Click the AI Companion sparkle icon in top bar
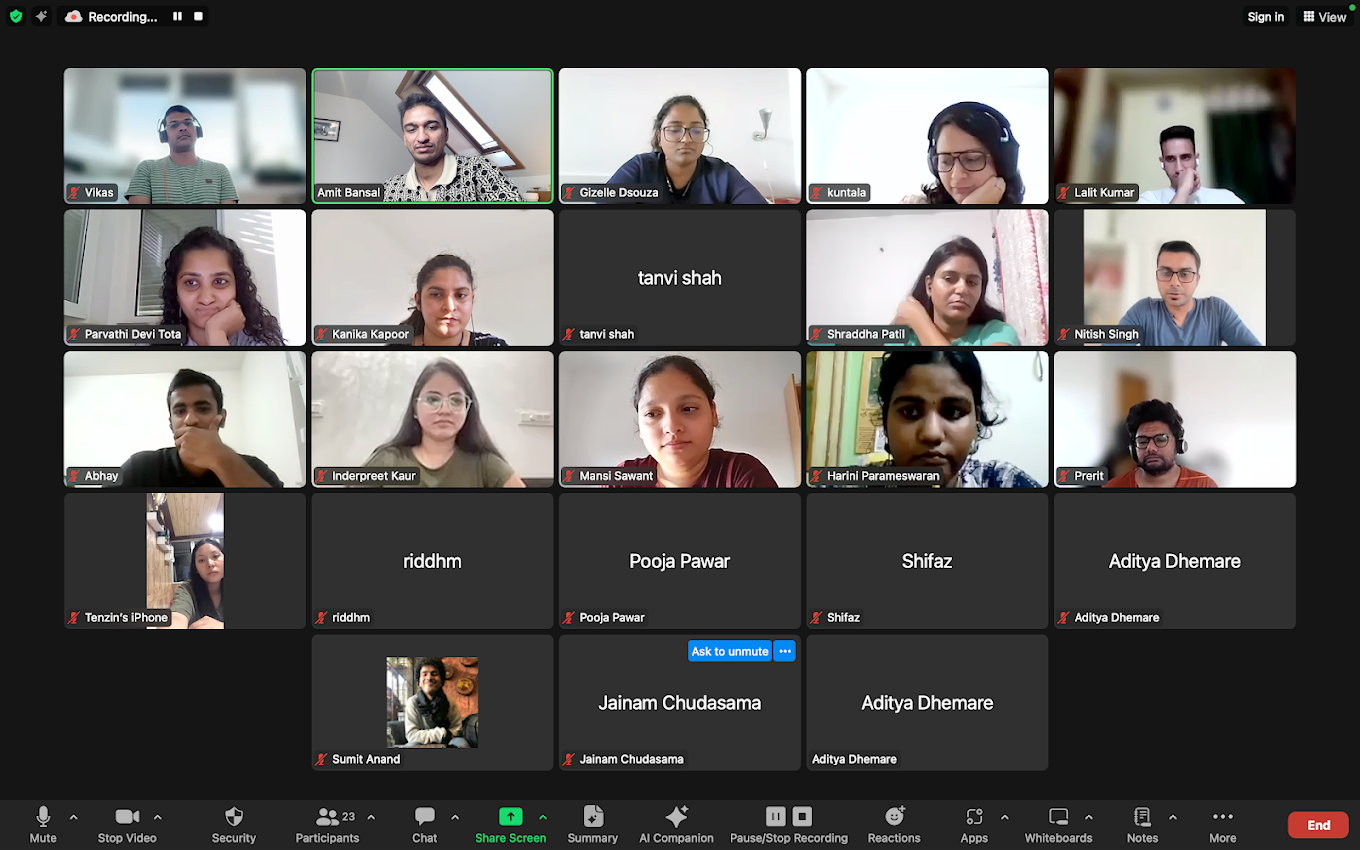1360x850 pixels. [41, 16]
